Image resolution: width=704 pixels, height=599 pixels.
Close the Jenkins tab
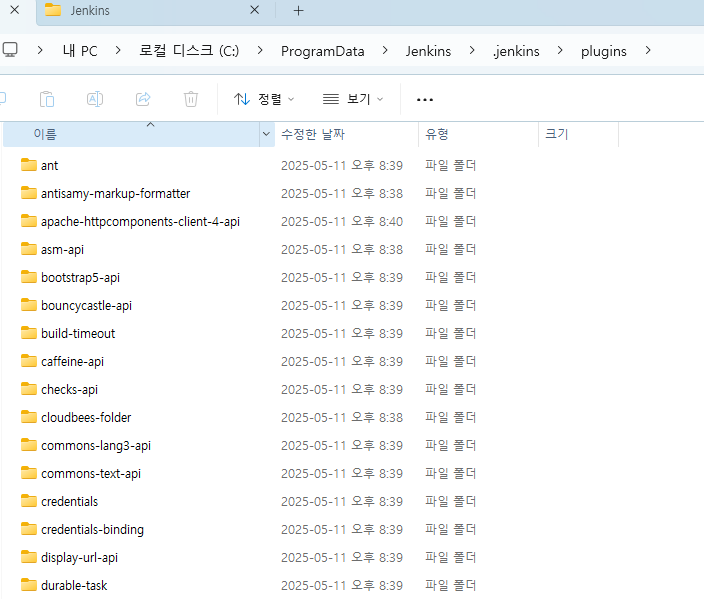pyautogui.click(x=255, y=10)
